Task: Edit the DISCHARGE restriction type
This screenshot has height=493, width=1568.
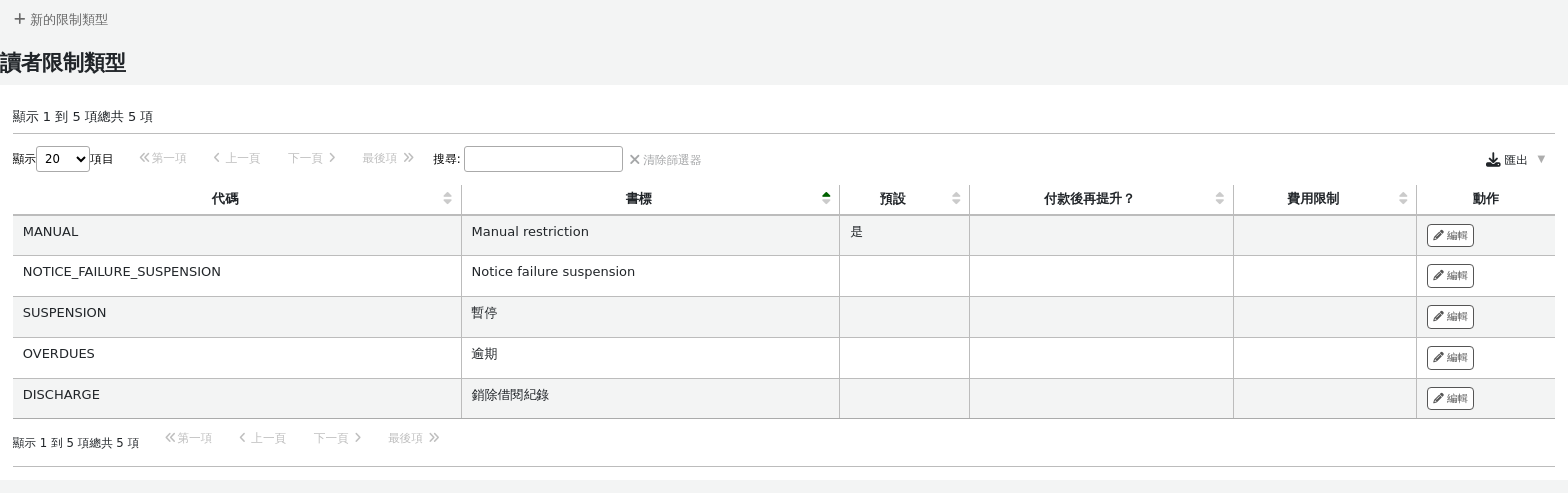Action: pyautogui.click(x=1450, y=399)
